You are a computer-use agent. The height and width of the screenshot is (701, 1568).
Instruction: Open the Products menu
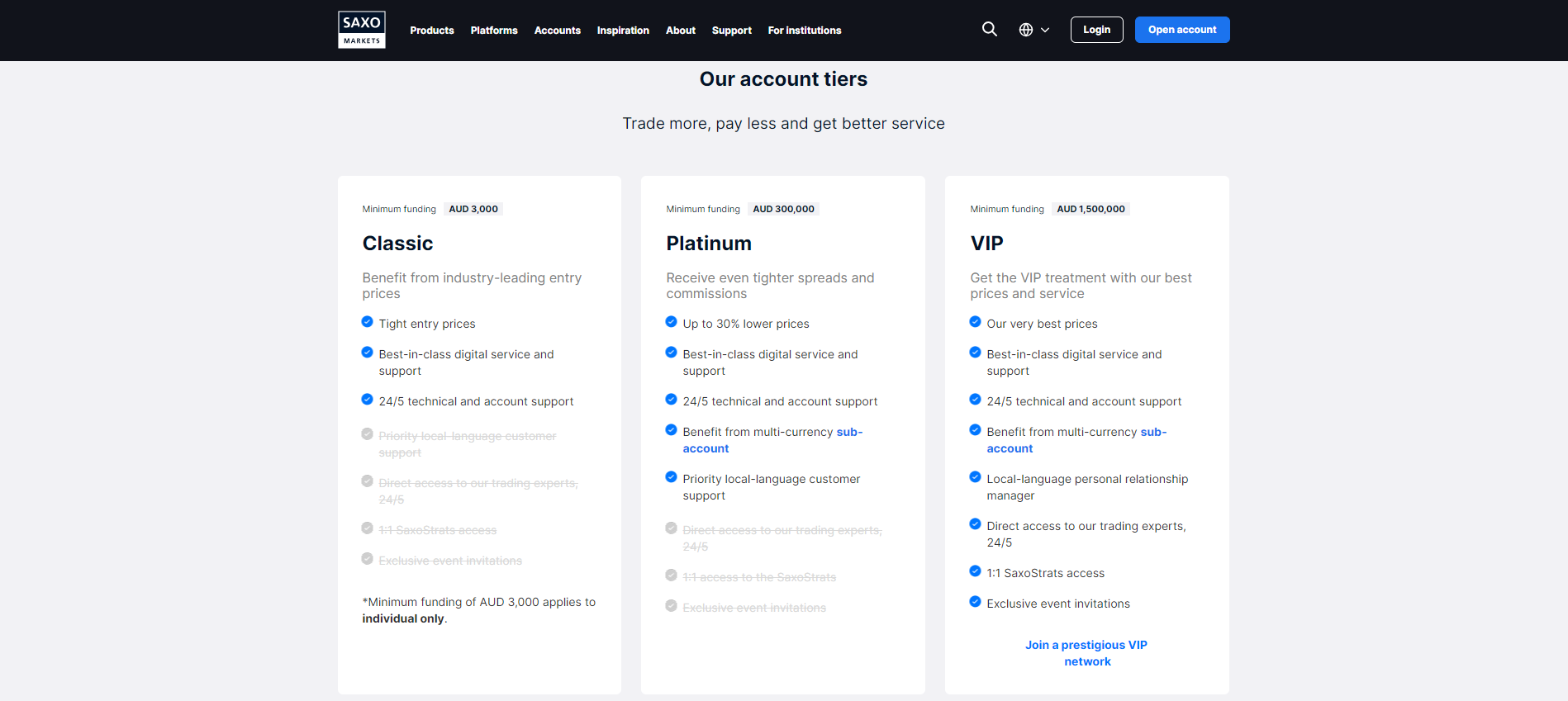pyautogui.click(x=432, y=31)
